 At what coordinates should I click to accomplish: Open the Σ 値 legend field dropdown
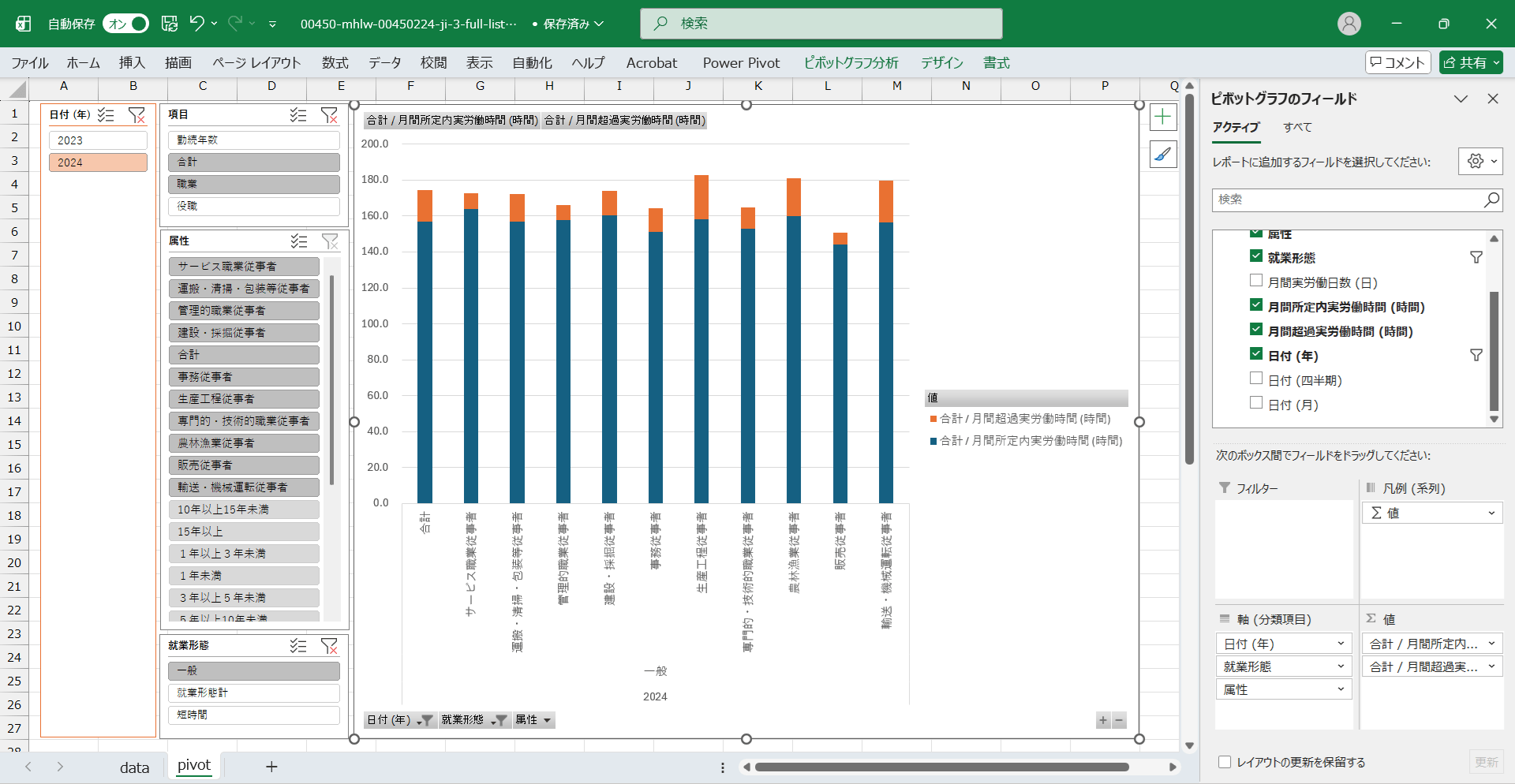[x=1491, y=513]
